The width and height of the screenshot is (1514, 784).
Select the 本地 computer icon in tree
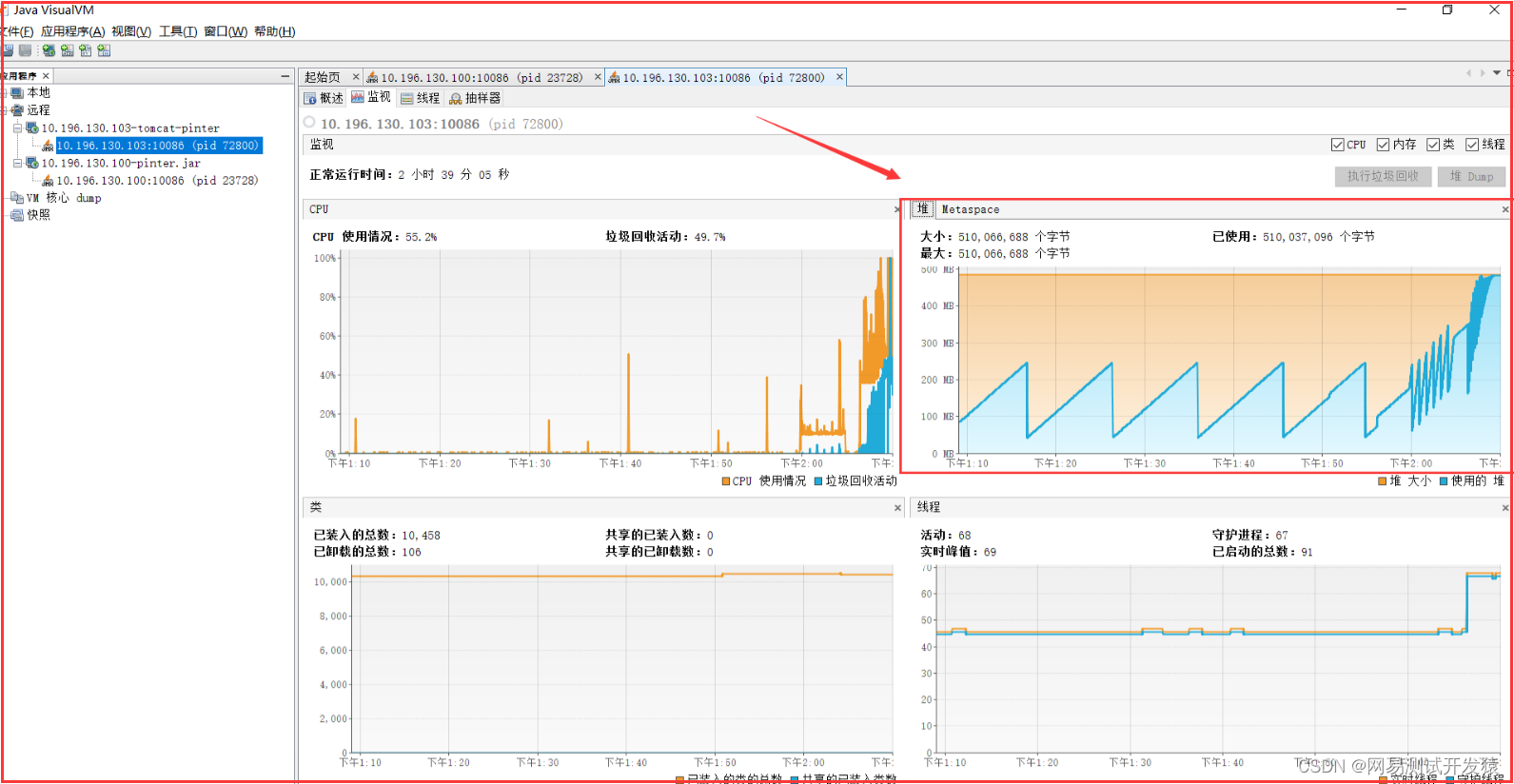17,93
